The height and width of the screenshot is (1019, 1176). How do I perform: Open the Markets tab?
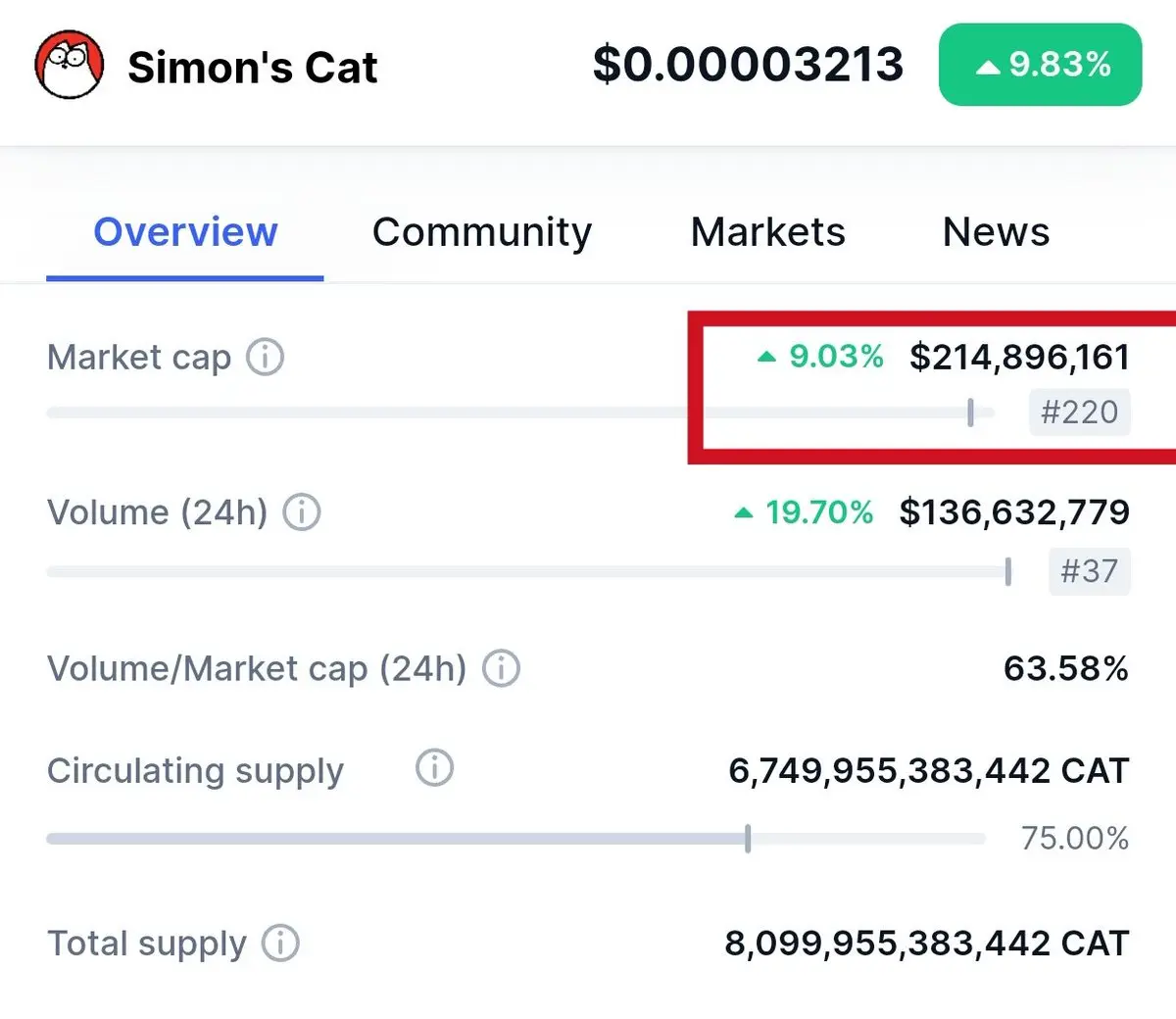click(x=768, y=232)
